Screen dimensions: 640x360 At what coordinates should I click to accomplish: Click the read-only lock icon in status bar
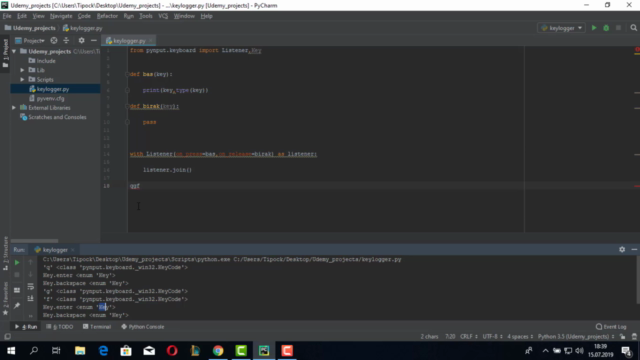622,336
